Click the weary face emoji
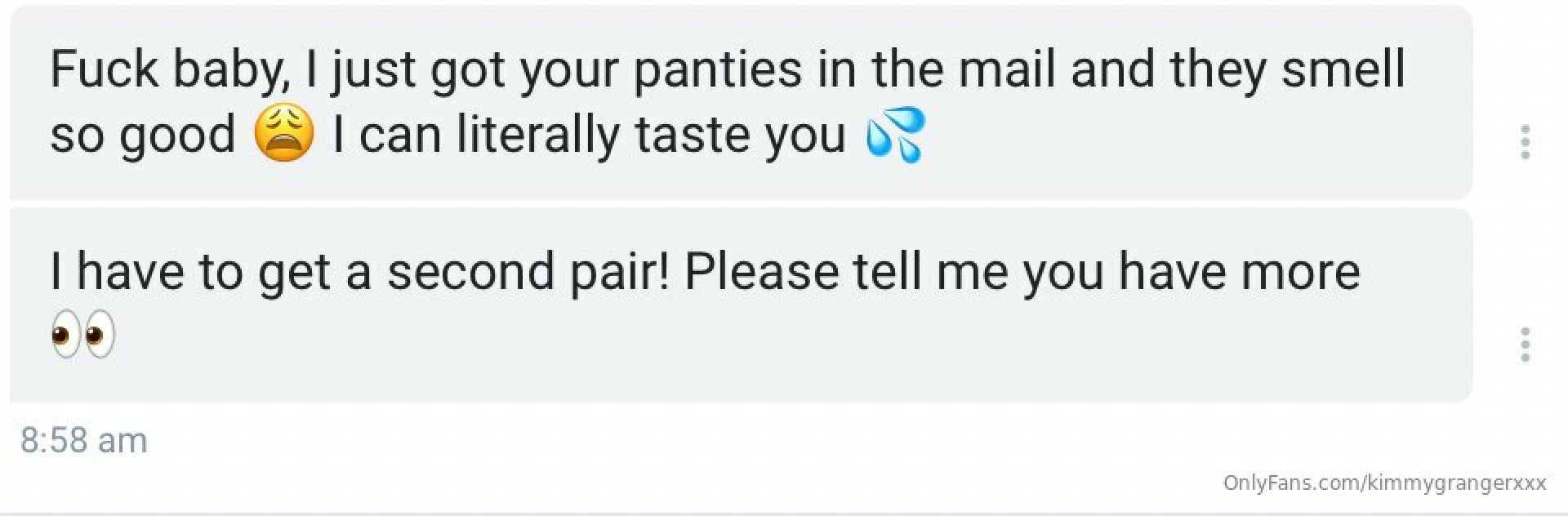Screen dimensions: 1568x516 pos(283,136)
